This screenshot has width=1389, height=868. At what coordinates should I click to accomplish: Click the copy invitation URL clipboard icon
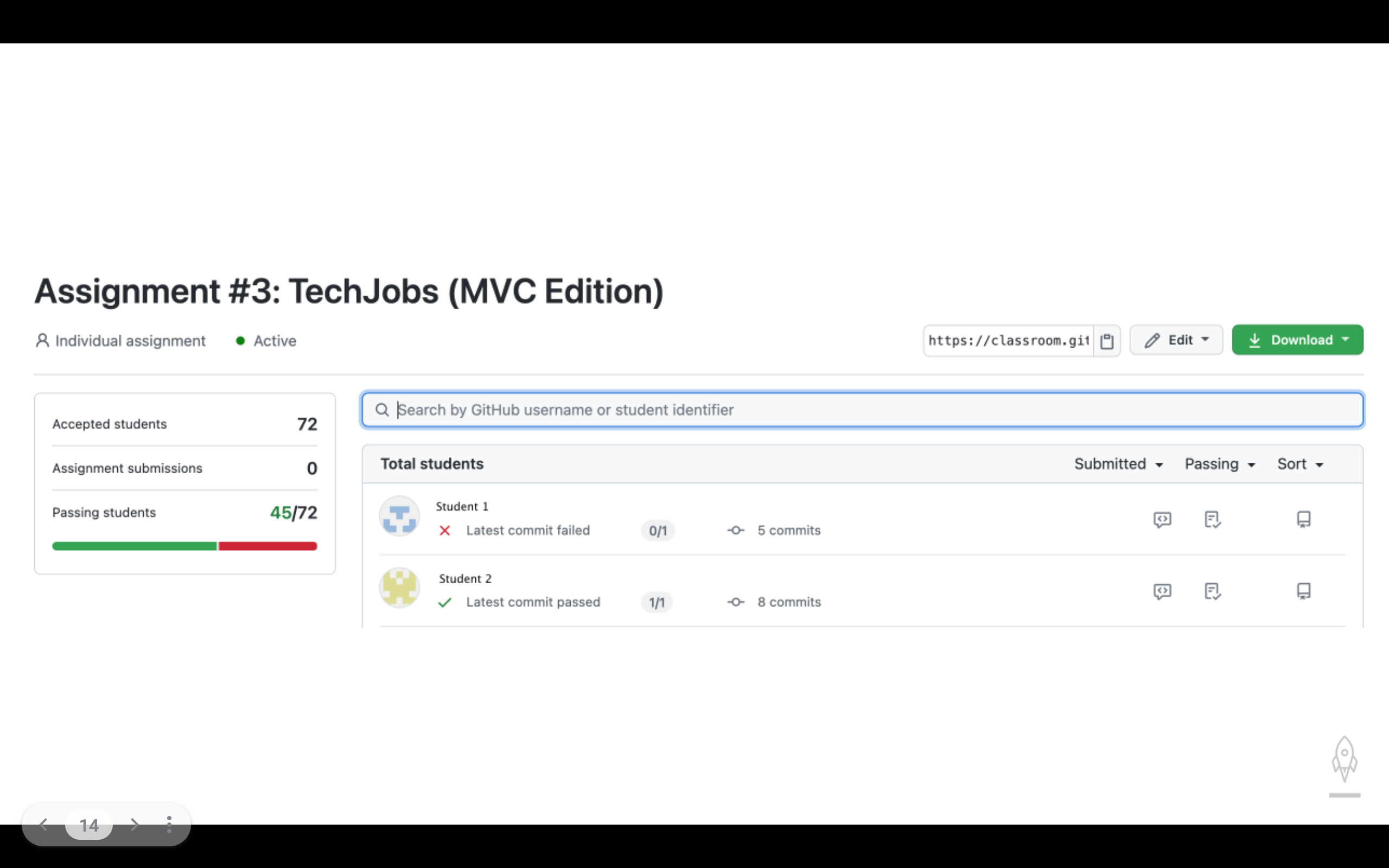click(1107, 341)
